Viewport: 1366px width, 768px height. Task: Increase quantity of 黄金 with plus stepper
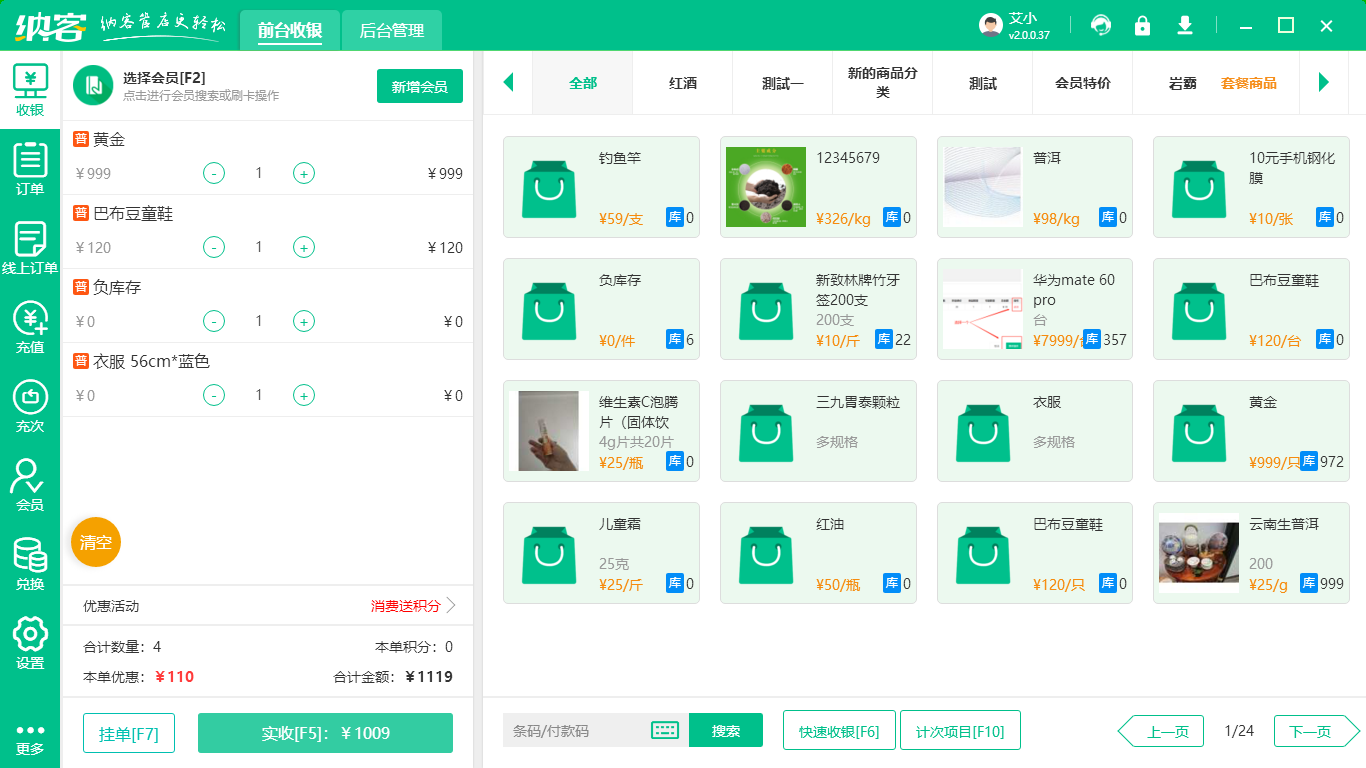pyautogui.click(x=303, y=173)
